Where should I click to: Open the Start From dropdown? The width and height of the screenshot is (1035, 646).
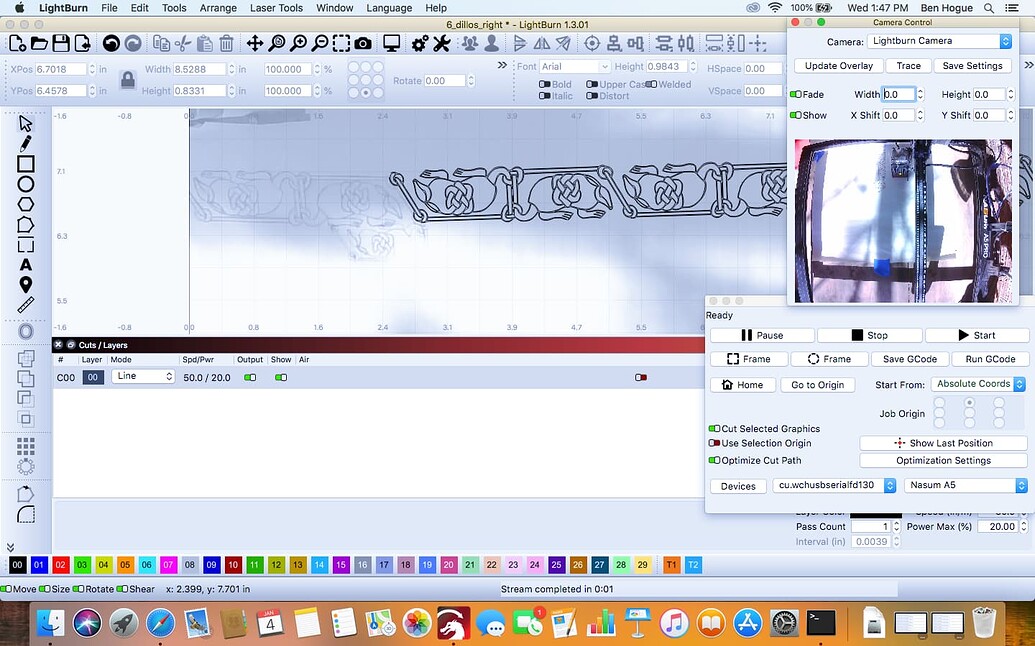[978, 384]
